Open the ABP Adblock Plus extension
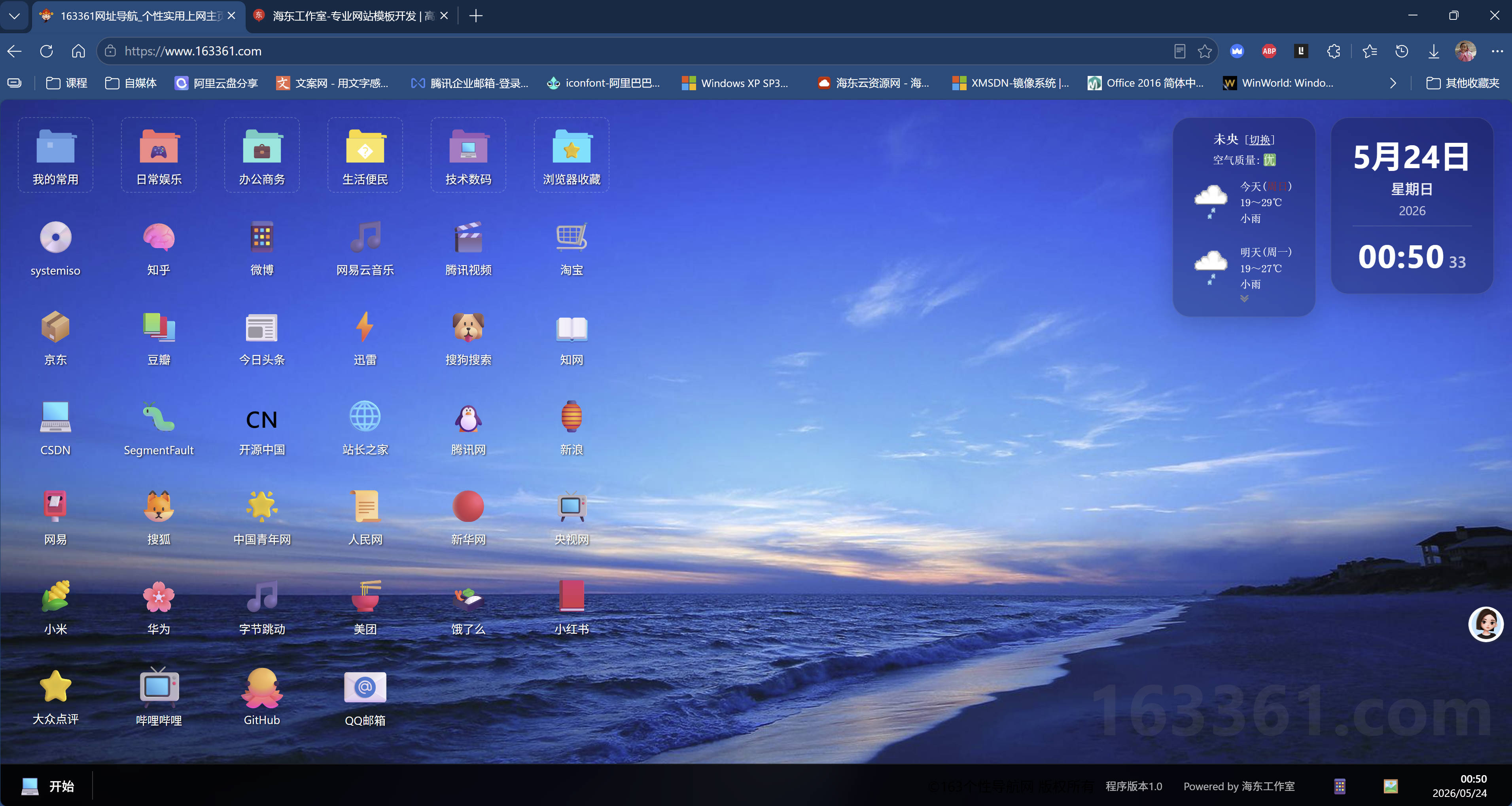The height and width of the screenshot is (806, 1512). pos(1269,51)
